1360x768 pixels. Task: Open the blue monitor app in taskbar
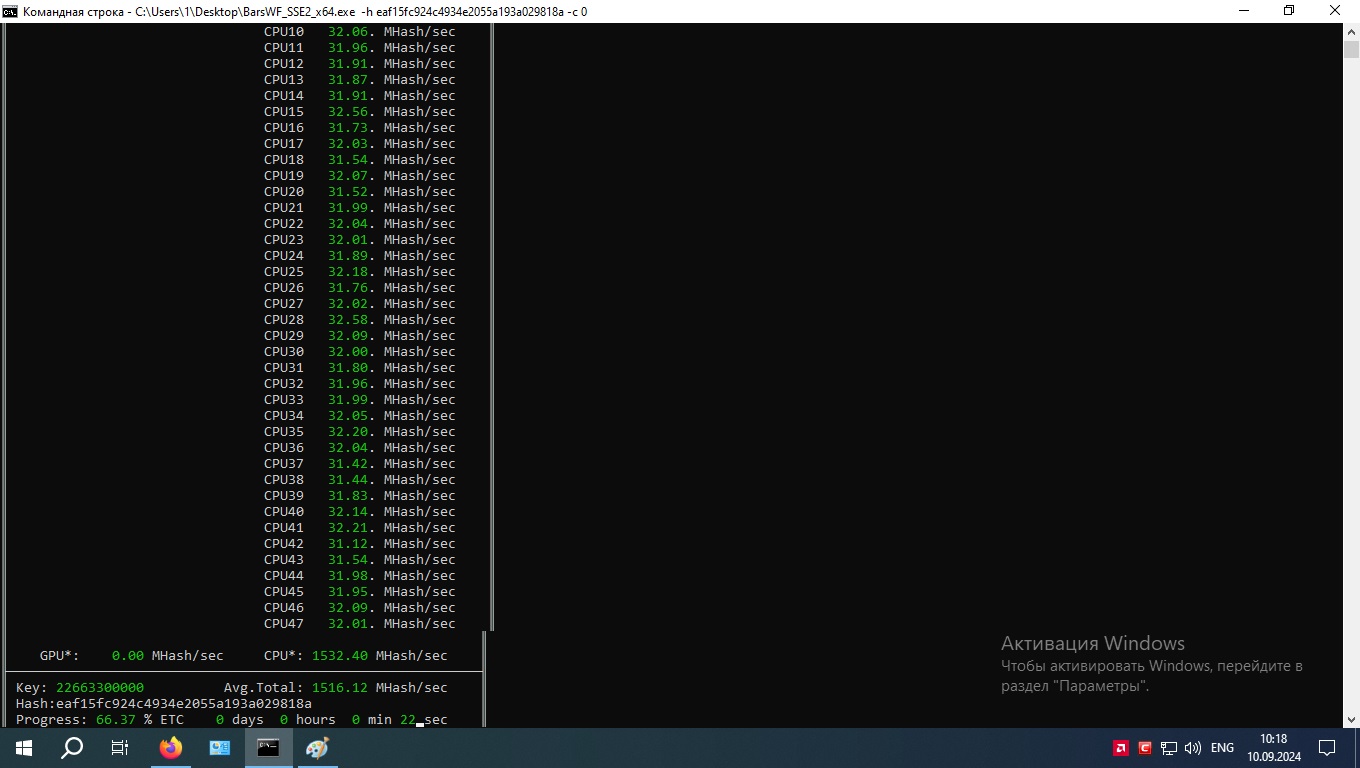(220, 747)
